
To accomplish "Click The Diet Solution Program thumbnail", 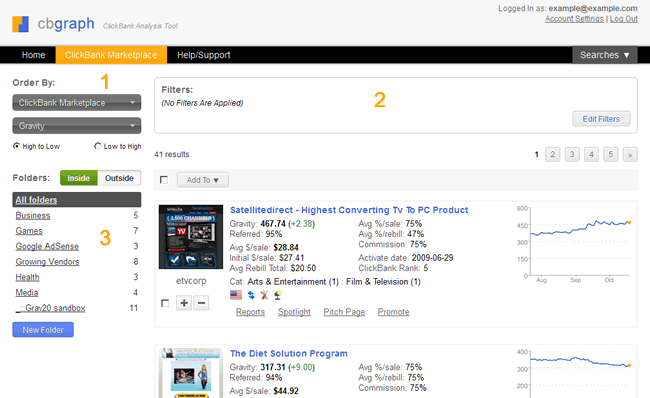I will [191, 373].
